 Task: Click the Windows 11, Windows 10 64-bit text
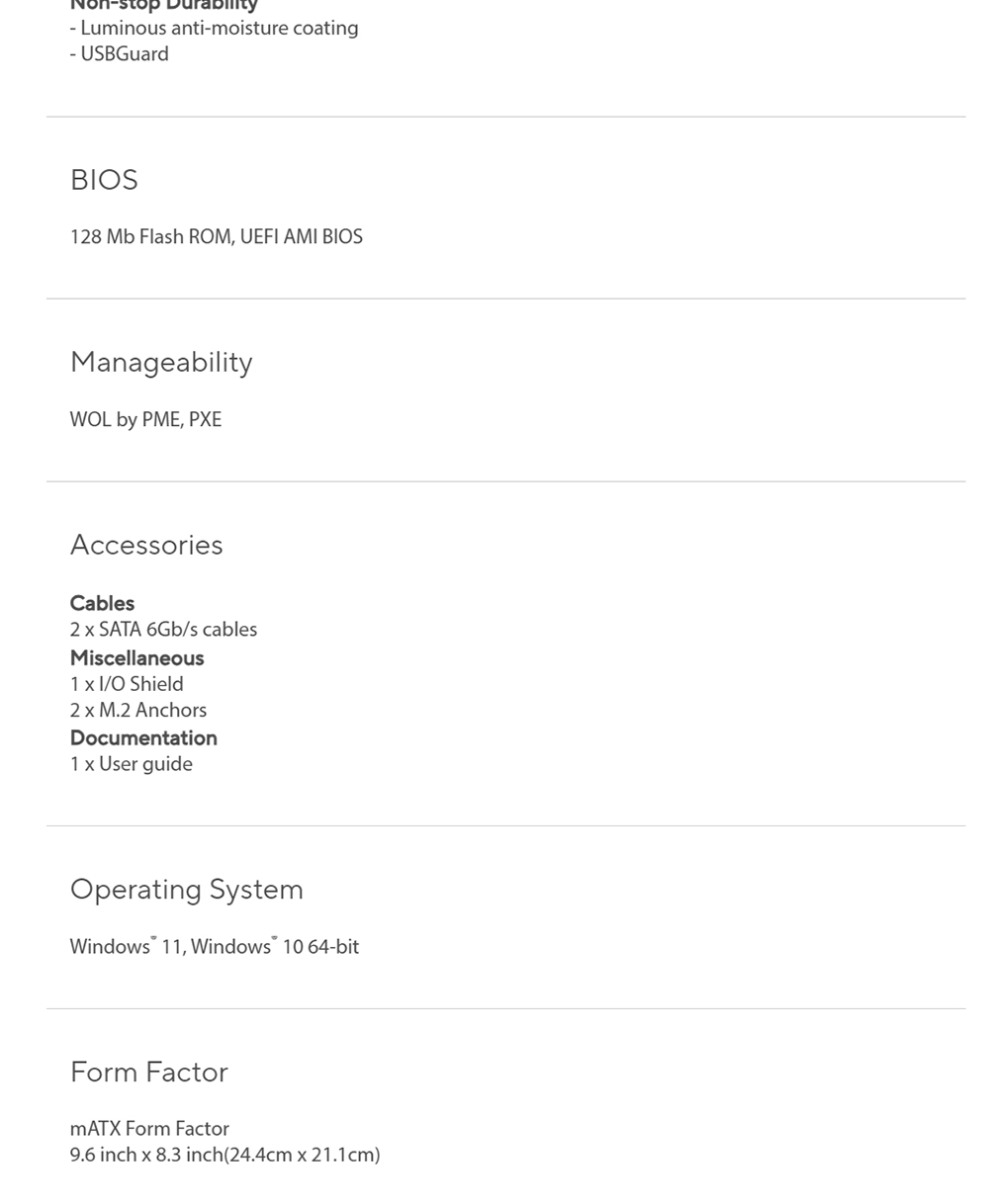pyautogui.click(x=215, y=947)
